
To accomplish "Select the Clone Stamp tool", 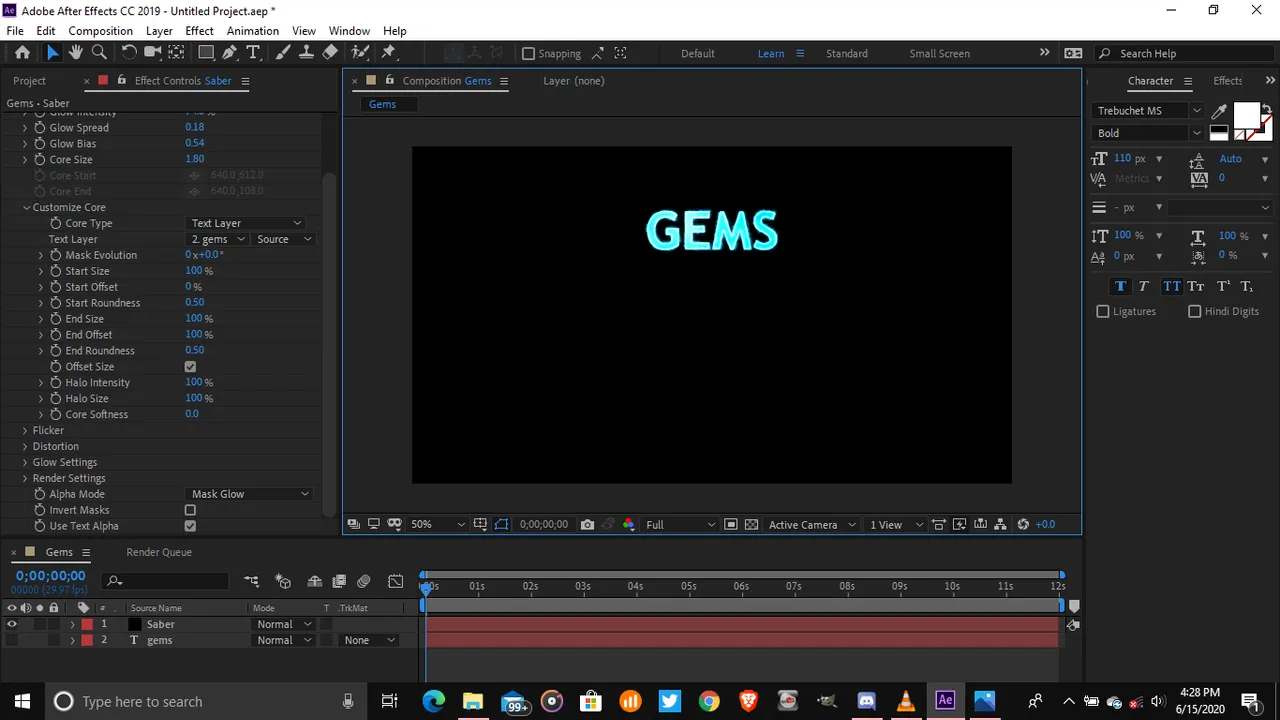I will pos(306,53).
